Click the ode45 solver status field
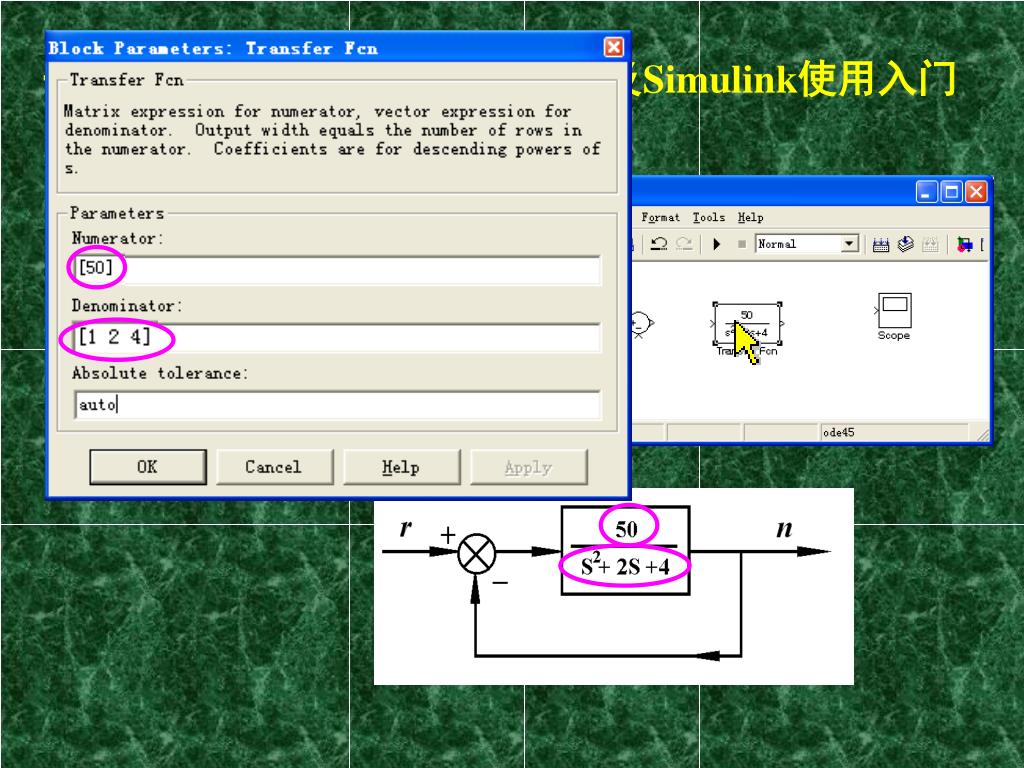The width and height of the screenshot is (1024, 768). coord(893,432)
